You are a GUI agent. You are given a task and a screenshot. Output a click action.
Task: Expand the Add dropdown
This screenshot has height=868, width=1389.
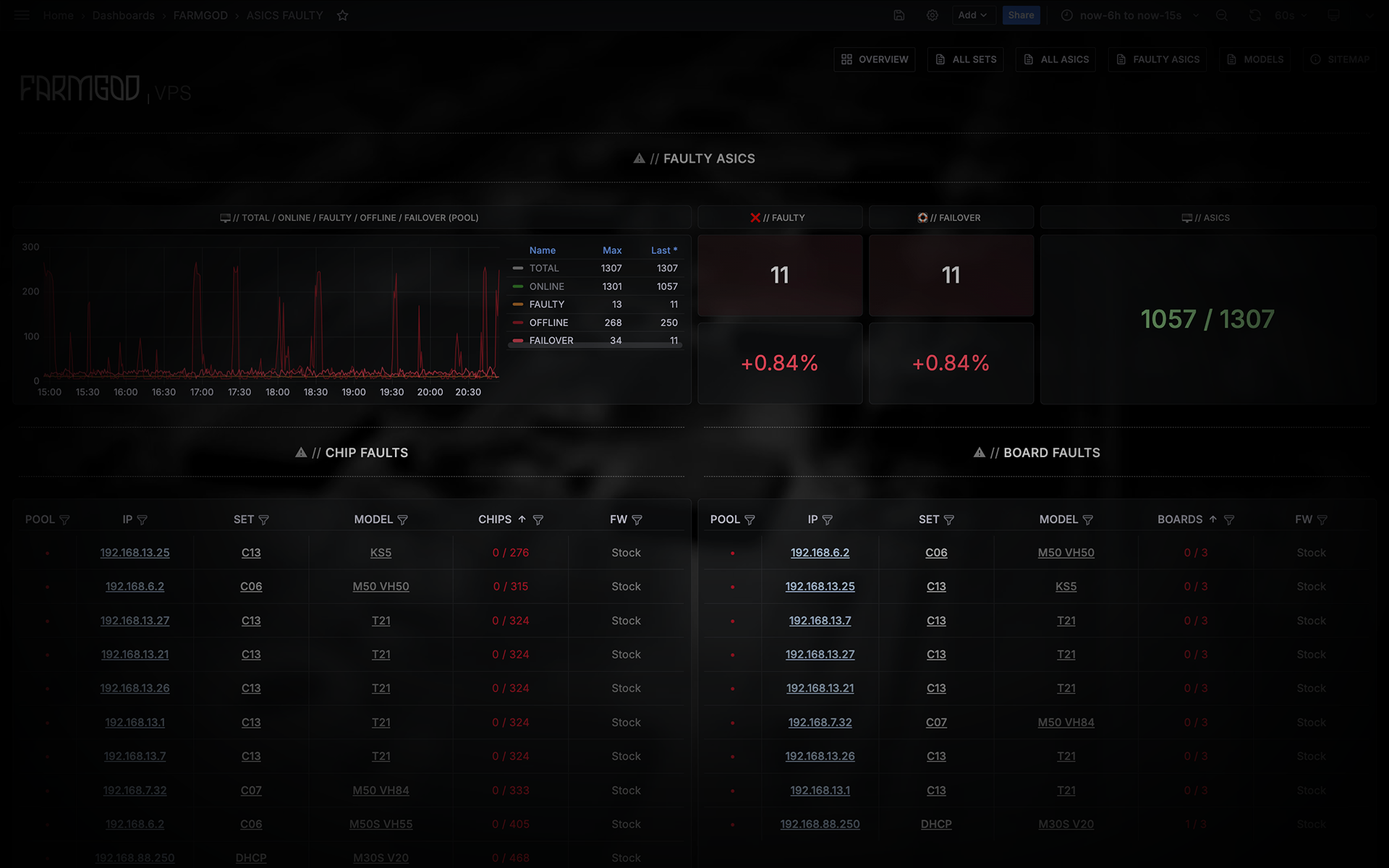coord(973,15)
